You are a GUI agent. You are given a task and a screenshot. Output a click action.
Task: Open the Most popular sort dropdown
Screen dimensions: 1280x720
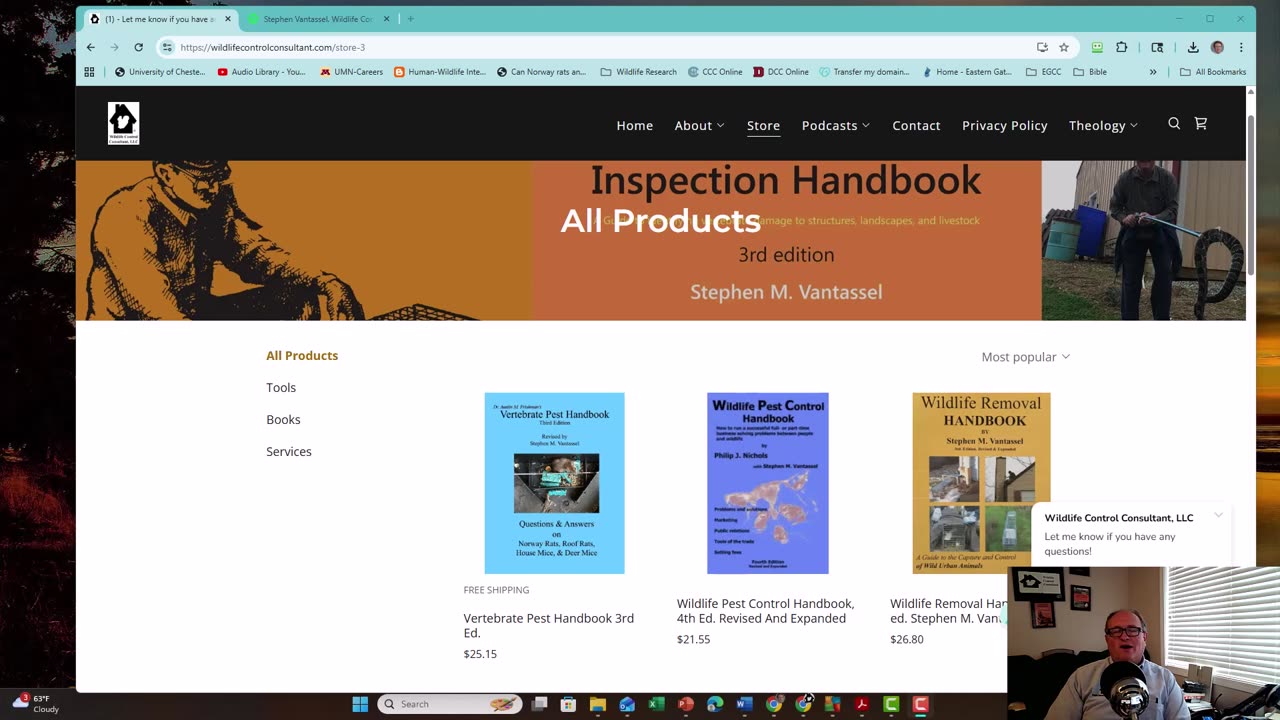pos(1025,357)
